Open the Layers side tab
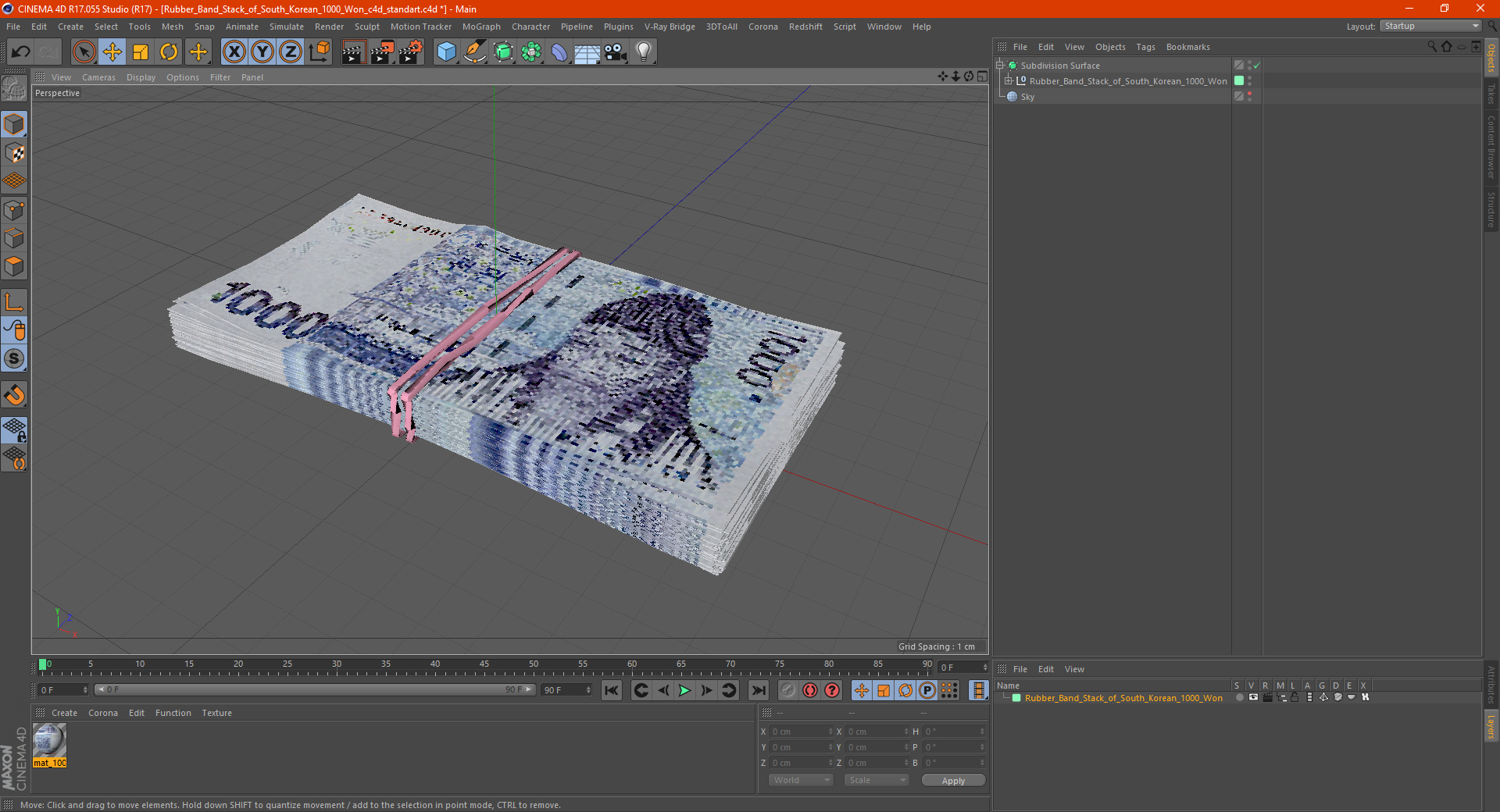1500x812 pixels. pyautogui.click(x=1491, y=726)
